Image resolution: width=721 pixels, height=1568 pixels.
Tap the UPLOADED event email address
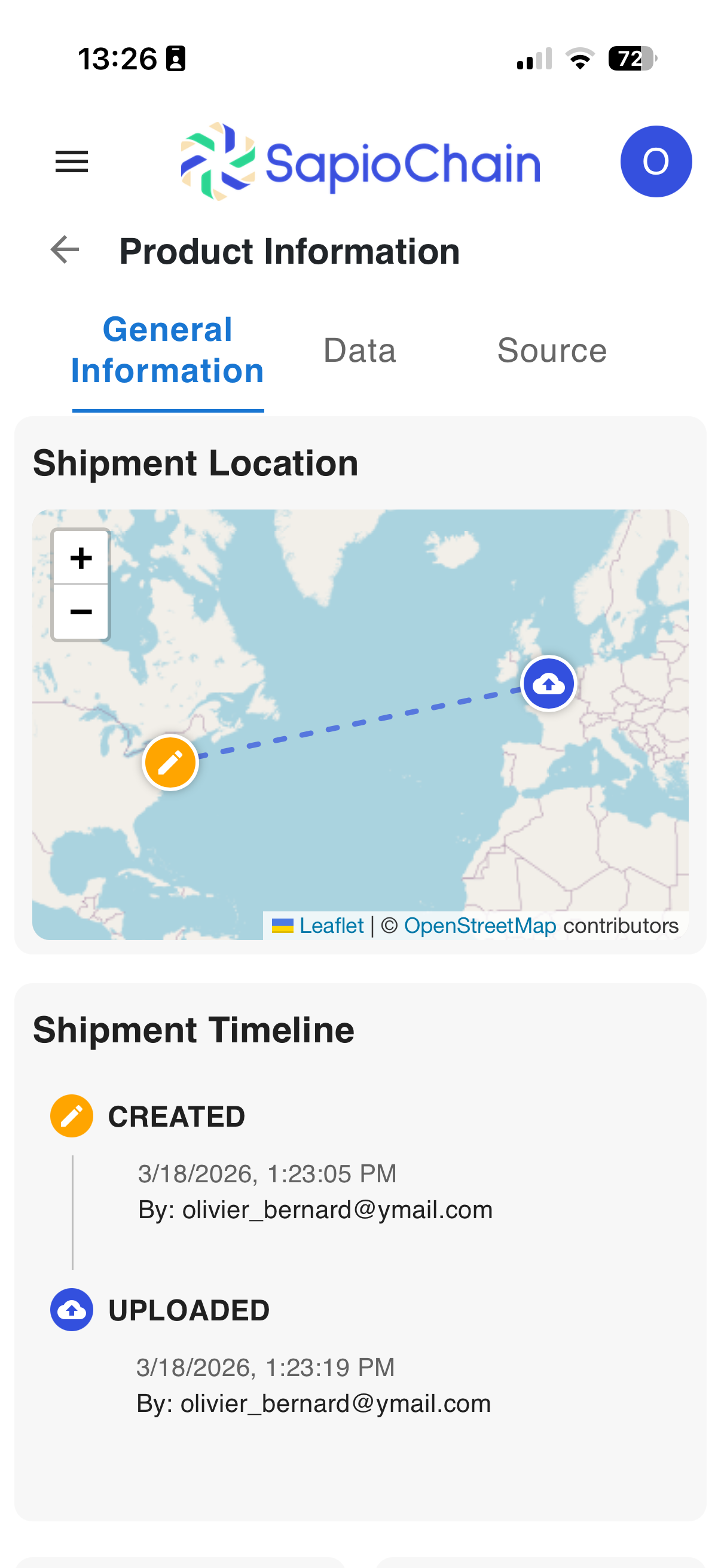(335, 1404)
